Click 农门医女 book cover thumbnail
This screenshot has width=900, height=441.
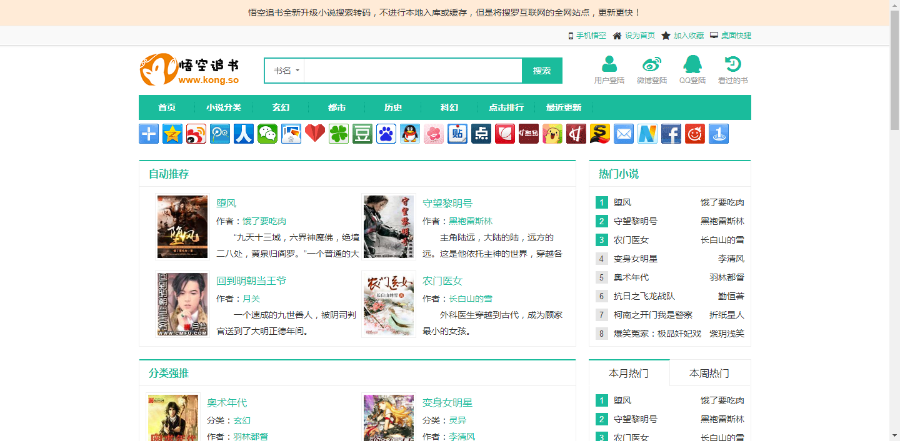(x=389, y=304)
